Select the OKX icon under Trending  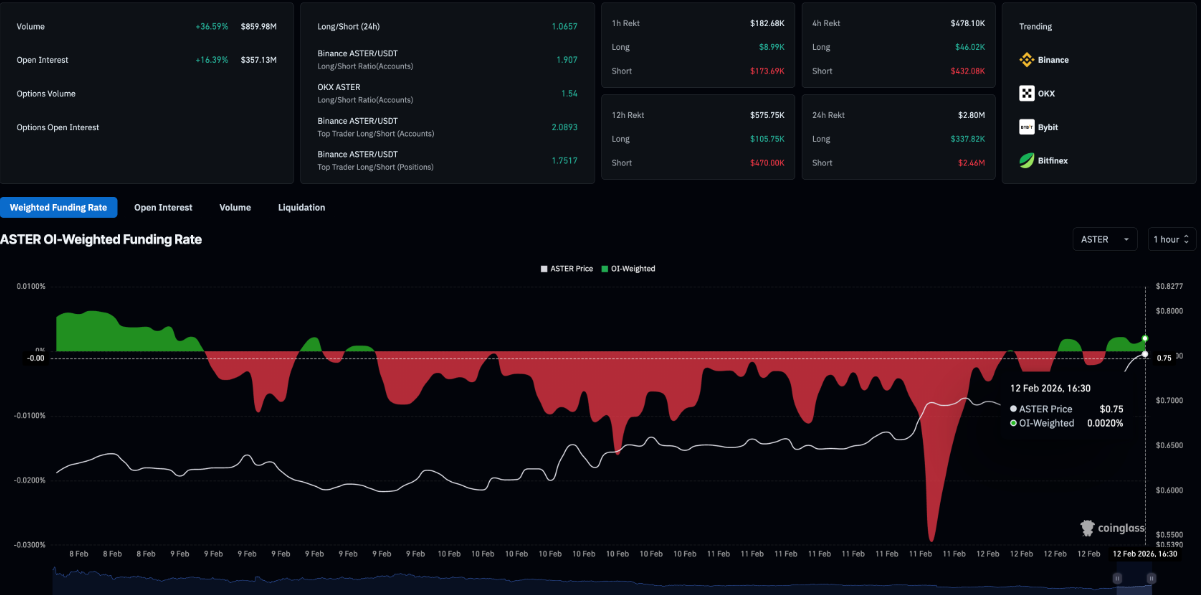[1028, 93]
